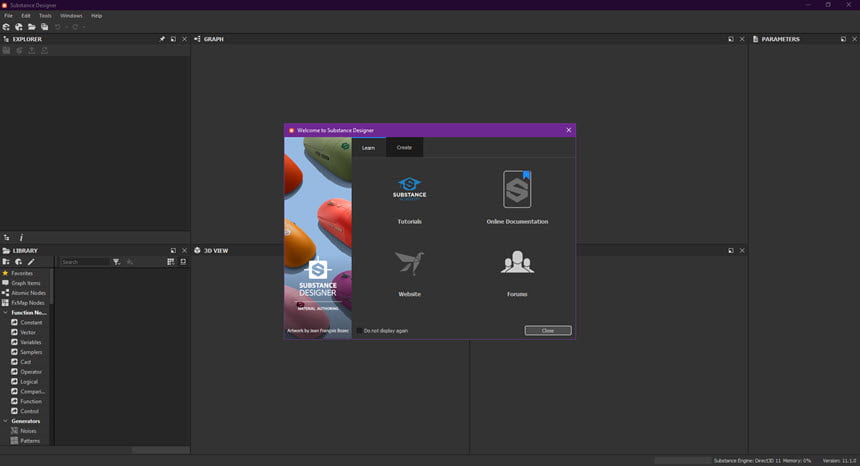Screen dimensions: 860x466
Task: Click the Parameters panel title icon
Action: pos(755,39)
